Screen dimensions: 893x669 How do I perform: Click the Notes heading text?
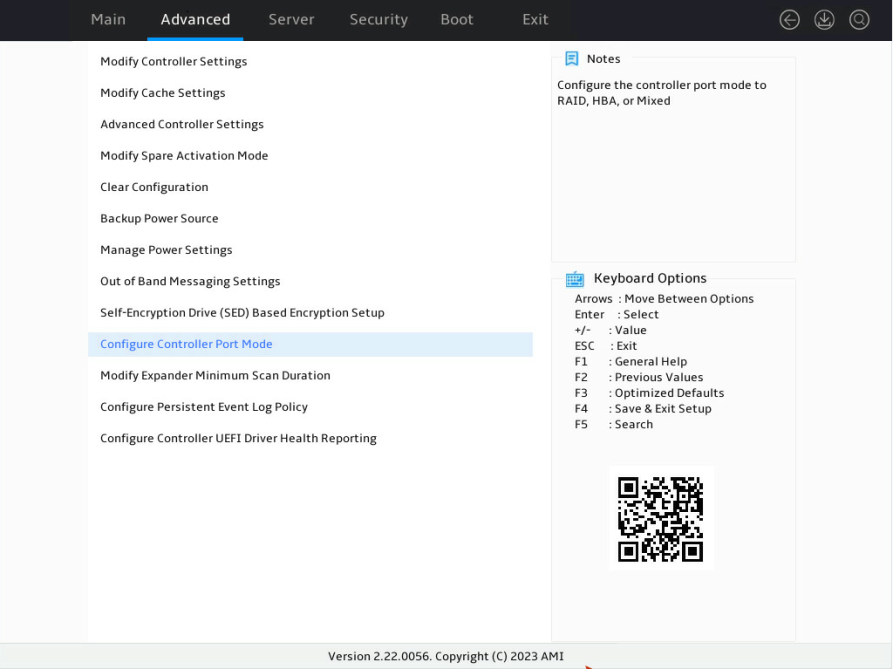click(603, 59)
